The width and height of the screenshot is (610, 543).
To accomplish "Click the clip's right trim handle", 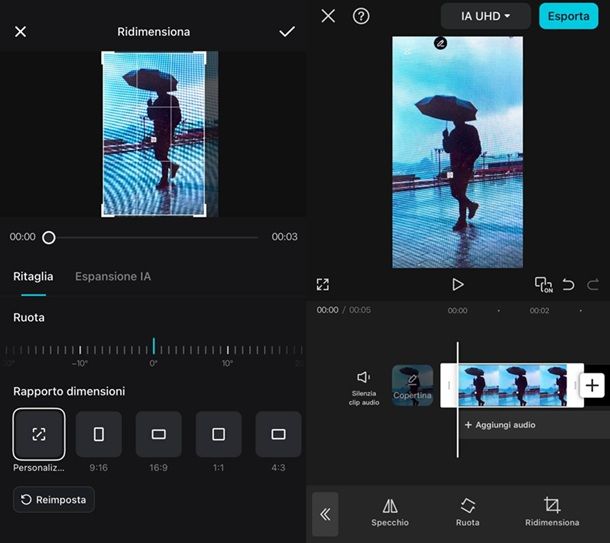I will pos(575,385).
